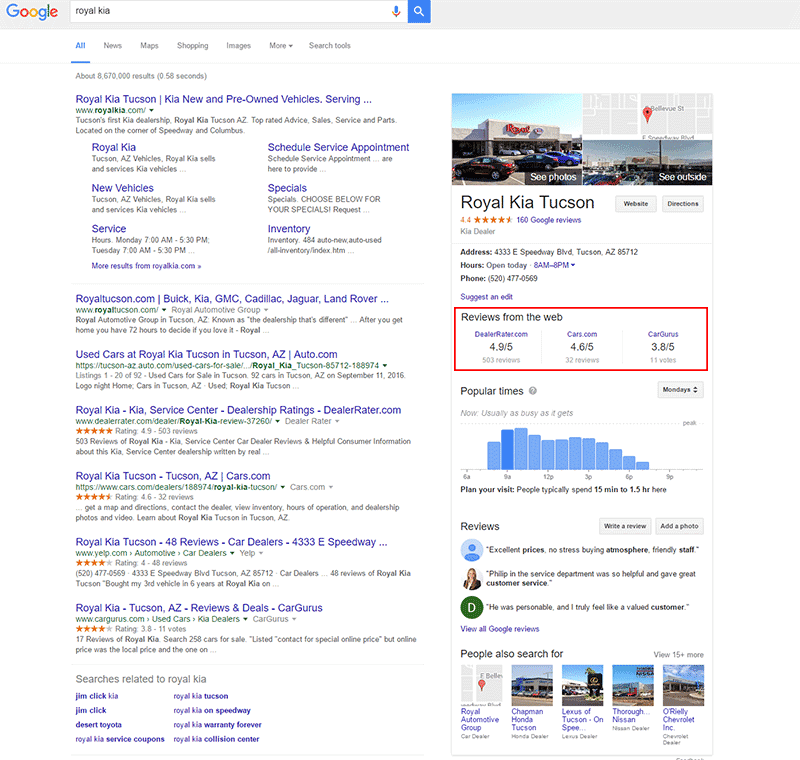Click View 15+ more link
800x760 pixels.
point(679,654)
